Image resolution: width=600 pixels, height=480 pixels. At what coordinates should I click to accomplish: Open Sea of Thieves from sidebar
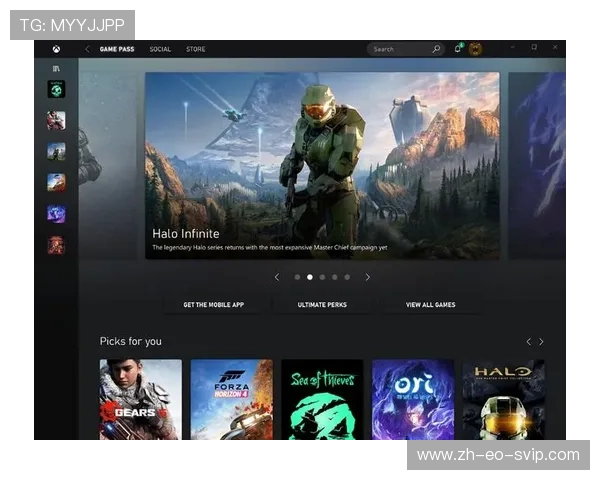pyautogui.click(x=56, y=90)
